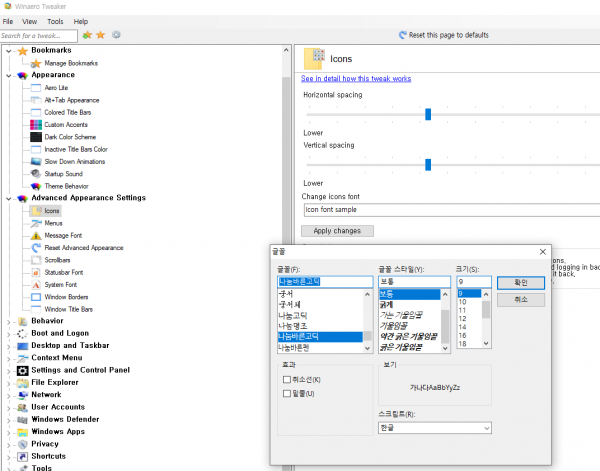Select Dark Color Scheme icon item
Viewport: 600px width, 471px height.
36,137
